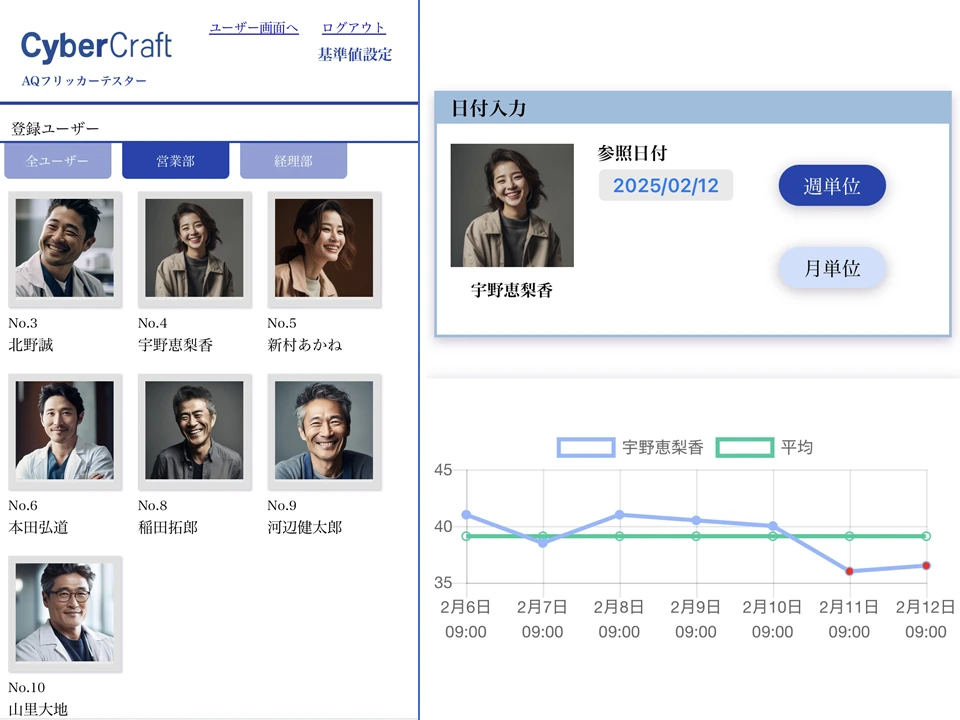
Task: Select the 全ユーザー tab
Action: point(58,161)
